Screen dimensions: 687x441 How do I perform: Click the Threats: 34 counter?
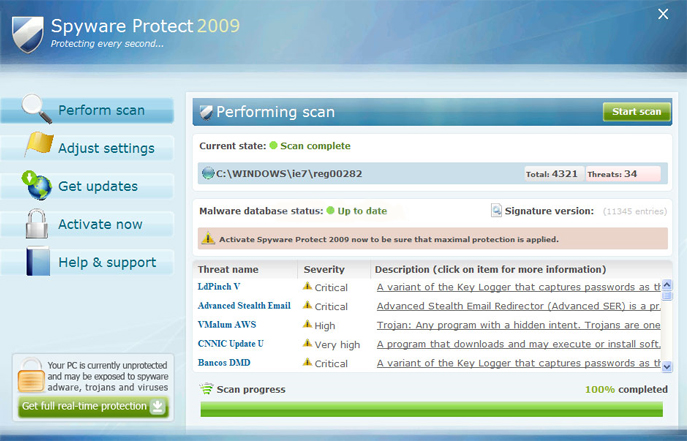(623, 174)
